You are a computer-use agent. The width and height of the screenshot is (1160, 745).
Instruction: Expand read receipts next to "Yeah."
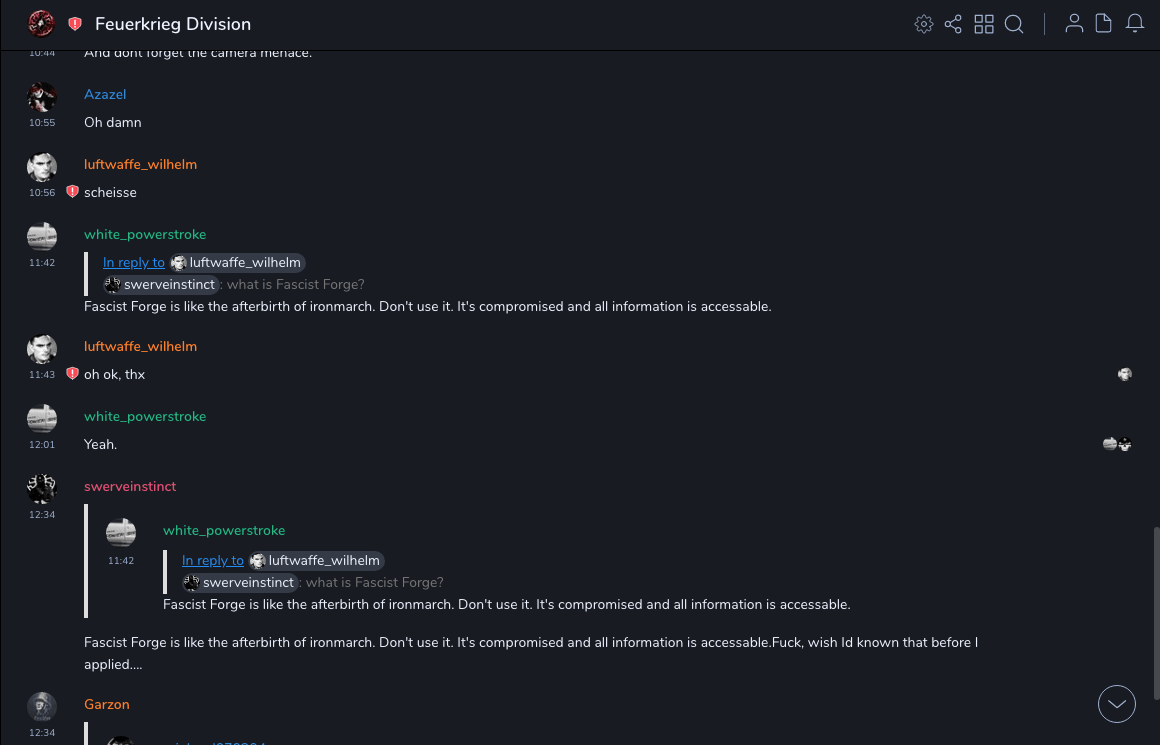click(x=1117, y=444)
